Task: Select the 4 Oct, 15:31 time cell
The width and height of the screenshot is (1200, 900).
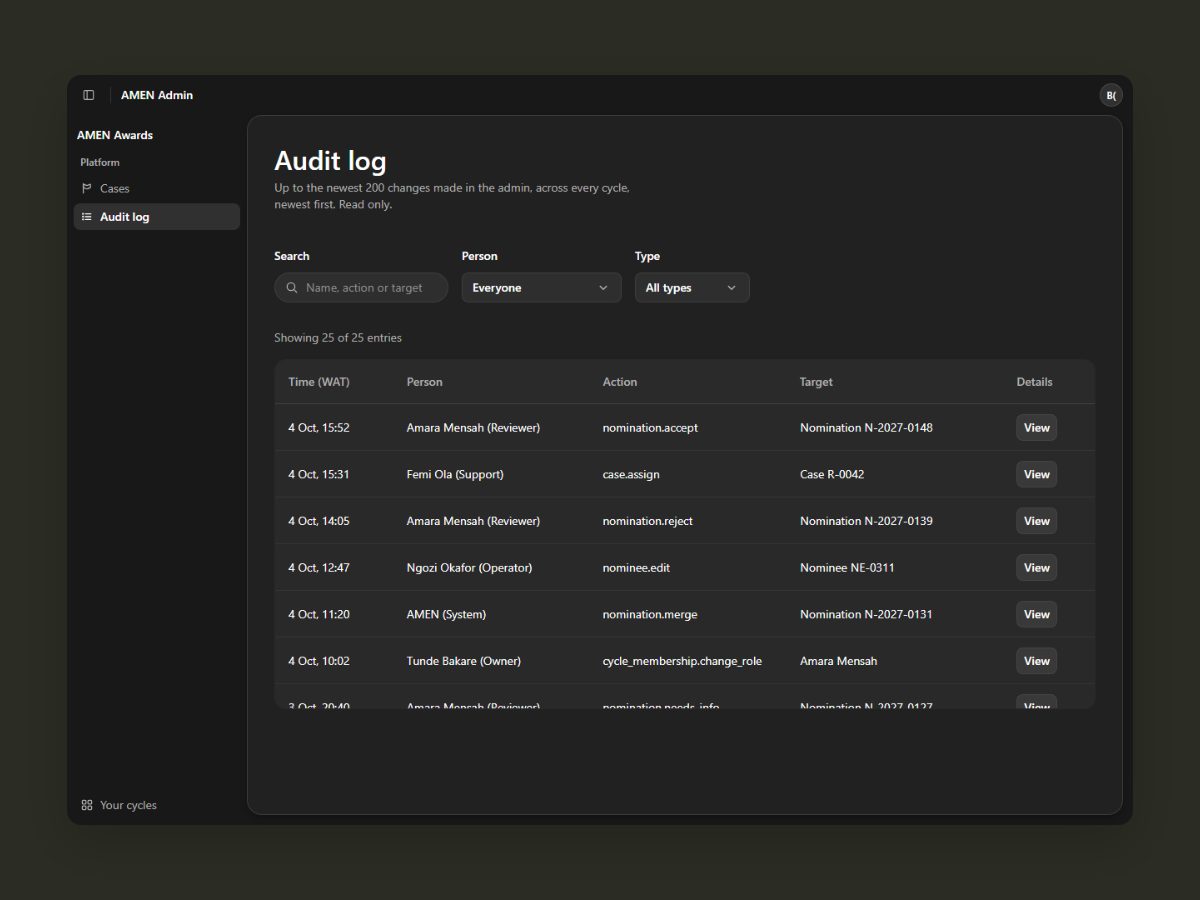Action: (x=319, y=474)
